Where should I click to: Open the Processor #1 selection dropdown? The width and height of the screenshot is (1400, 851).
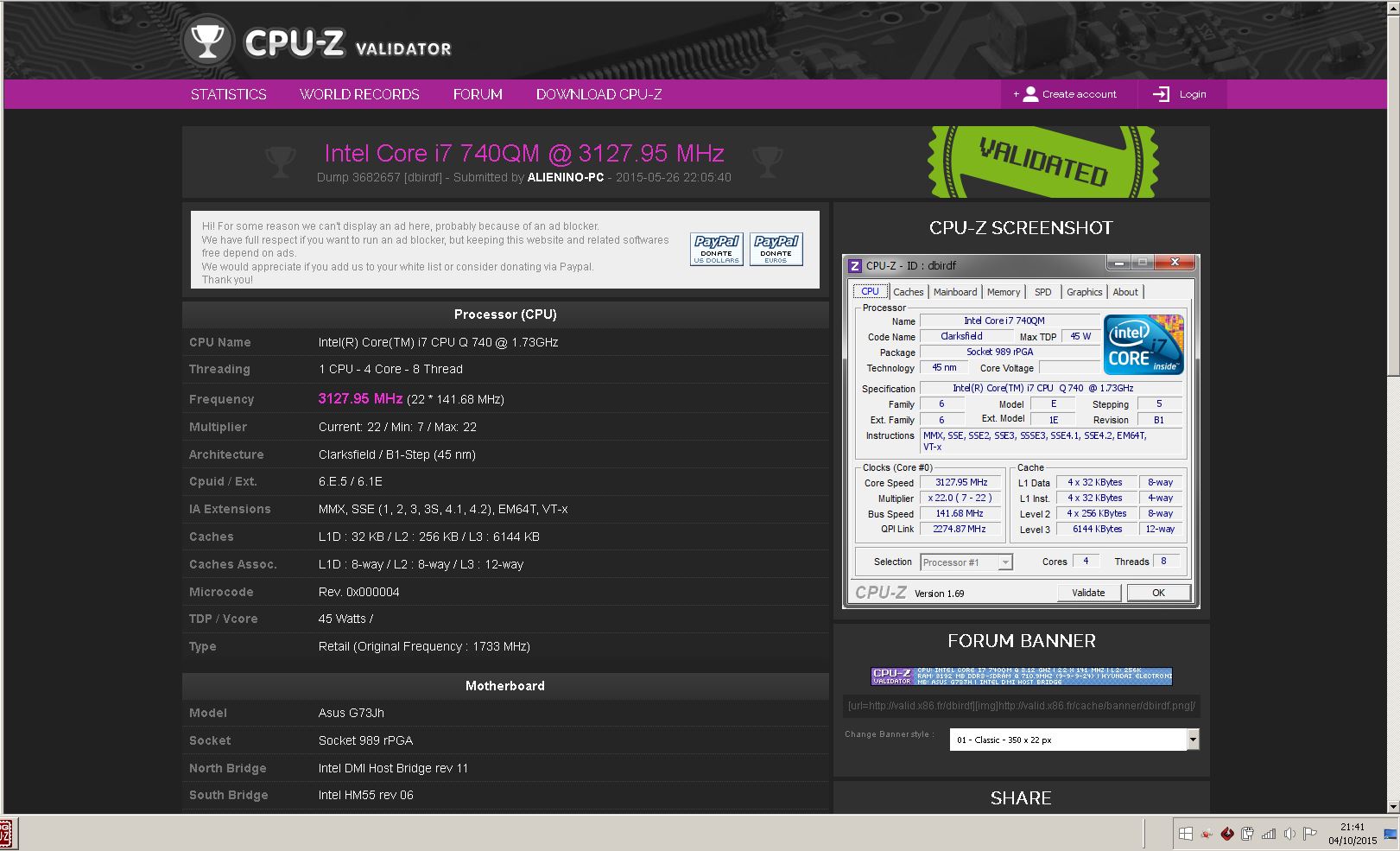[x=966, y=562]
